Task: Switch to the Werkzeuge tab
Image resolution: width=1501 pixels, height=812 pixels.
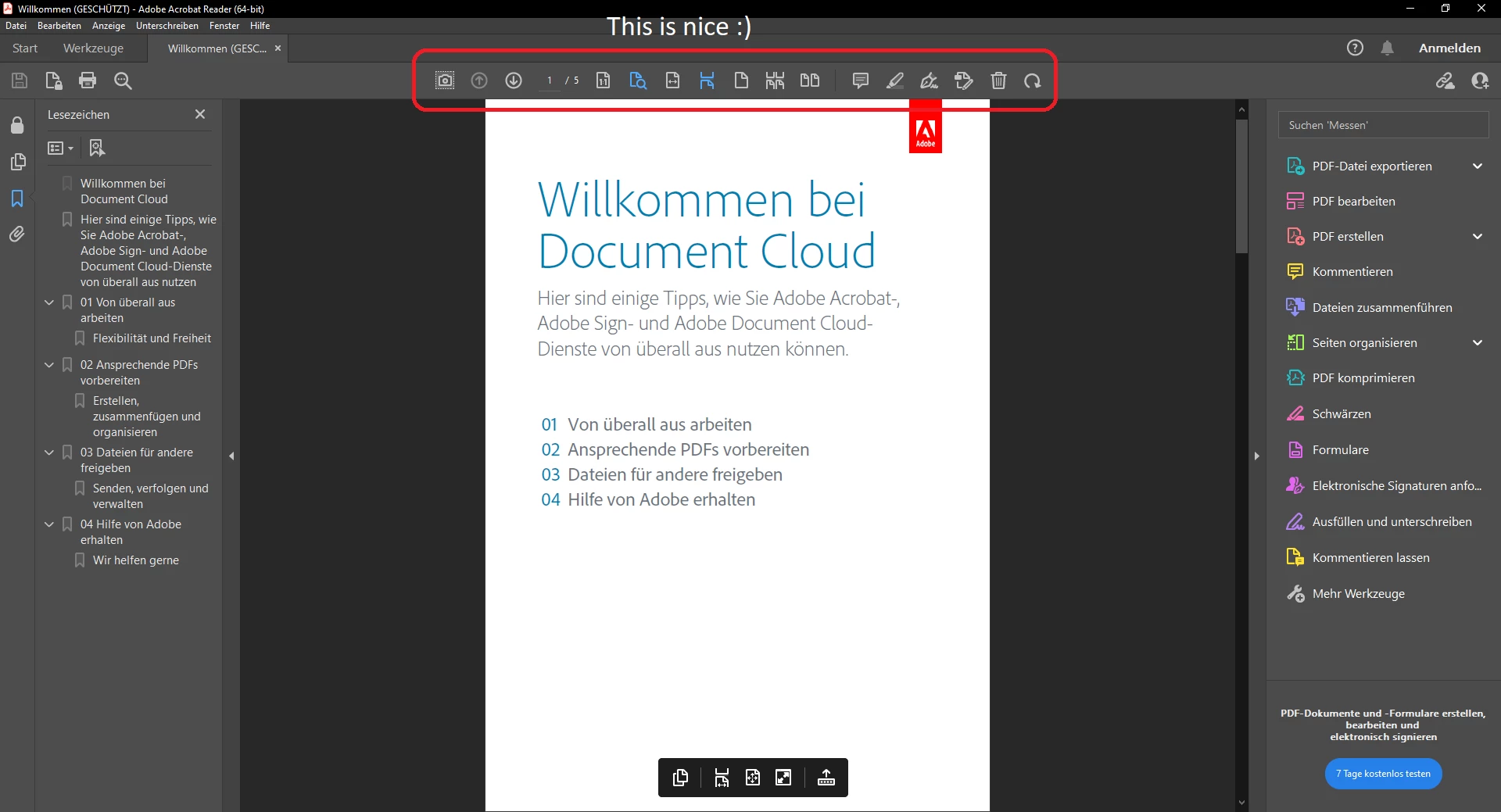Action: click(93, 48)
